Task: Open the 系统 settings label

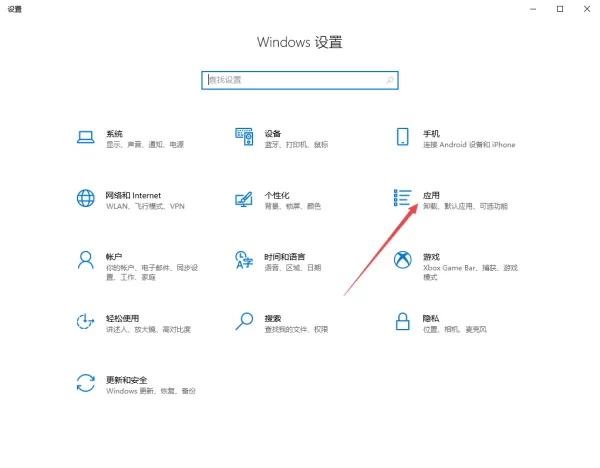Action: 114,134
